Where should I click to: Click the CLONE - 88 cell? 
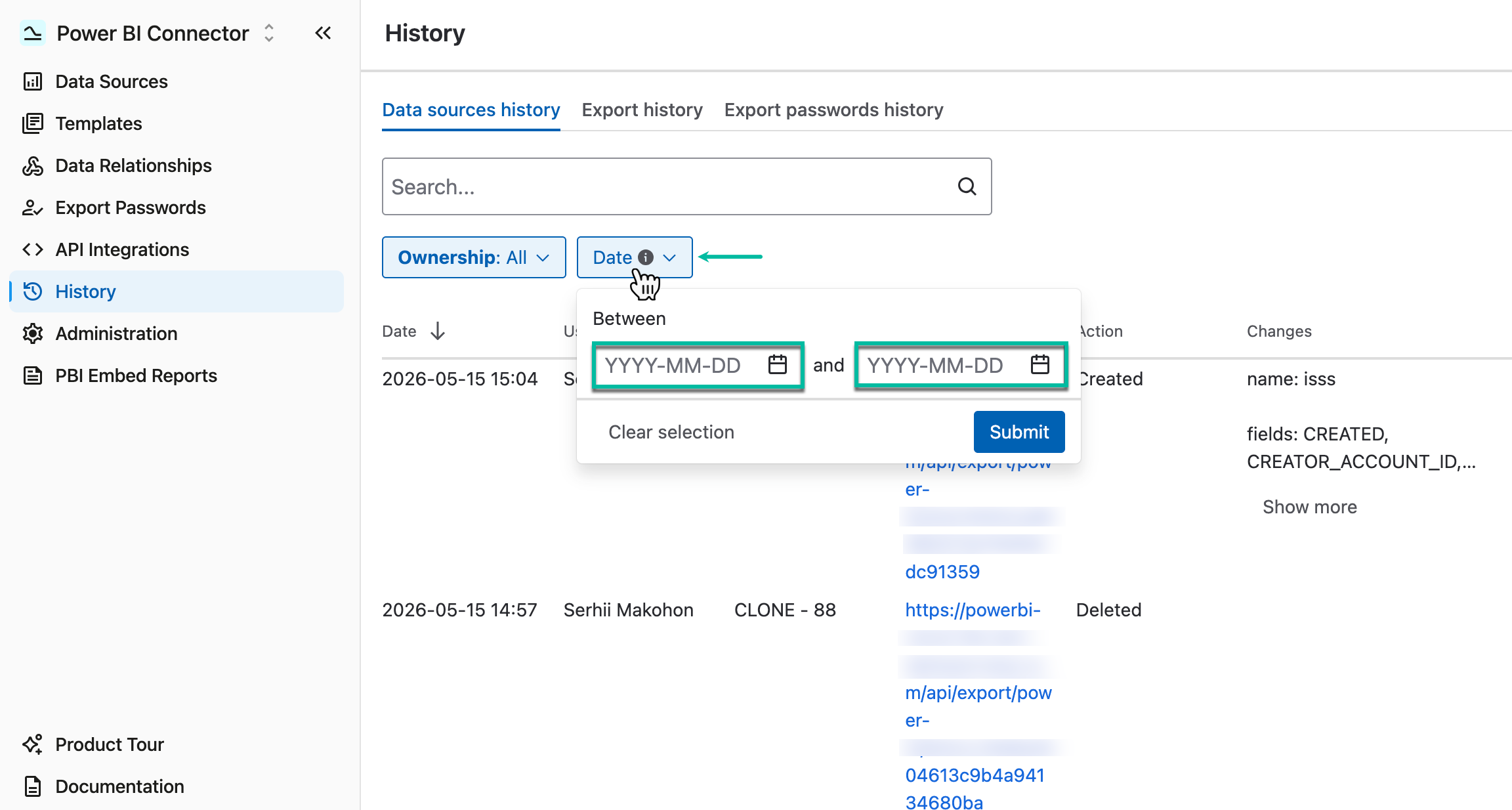(785, 610)
